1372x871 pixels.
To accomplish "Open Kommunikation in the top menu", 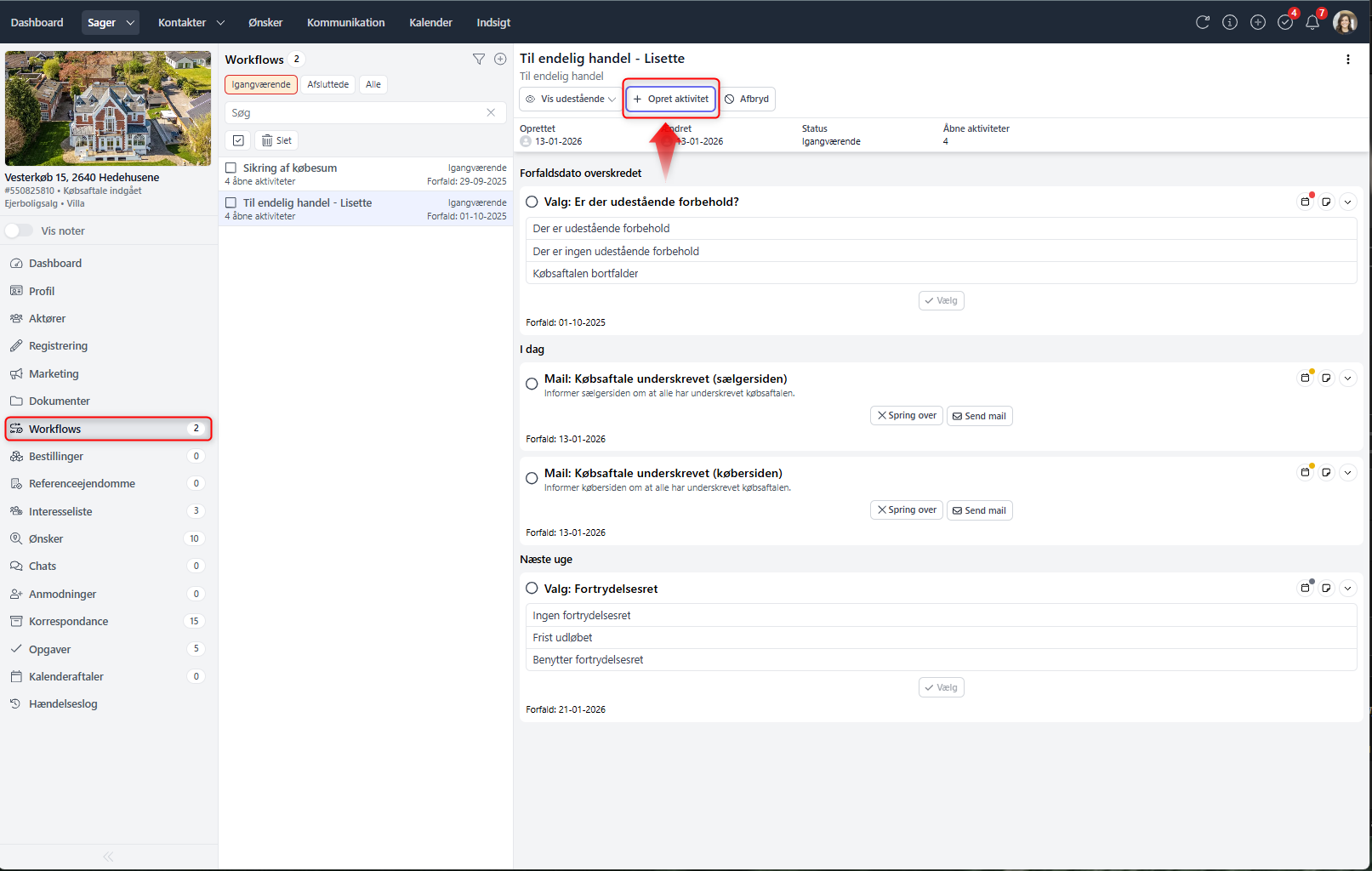I will click(345, 23).
